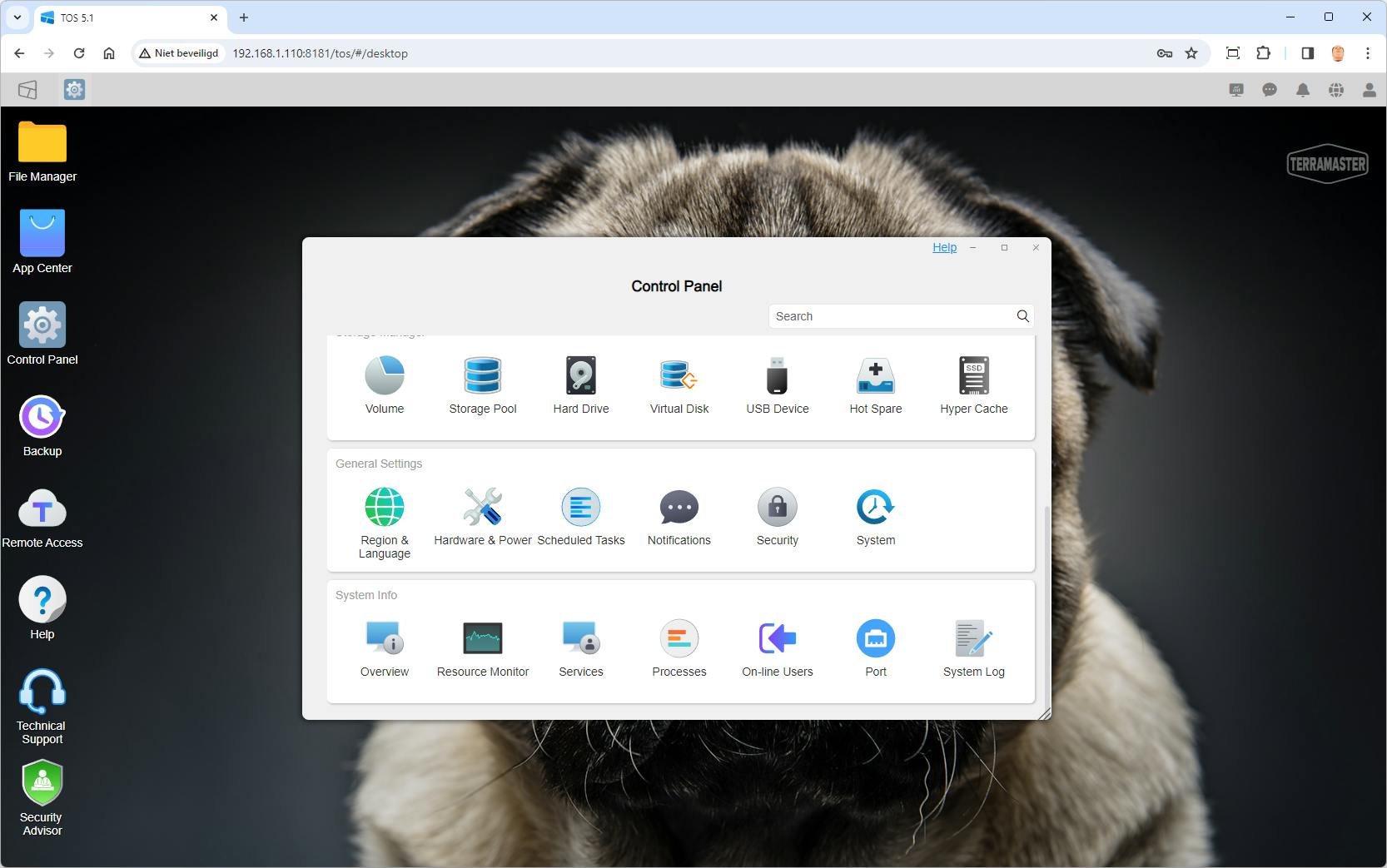Reload the page
The width and height of the screenshot is (1387, 868).
(79, 53)
